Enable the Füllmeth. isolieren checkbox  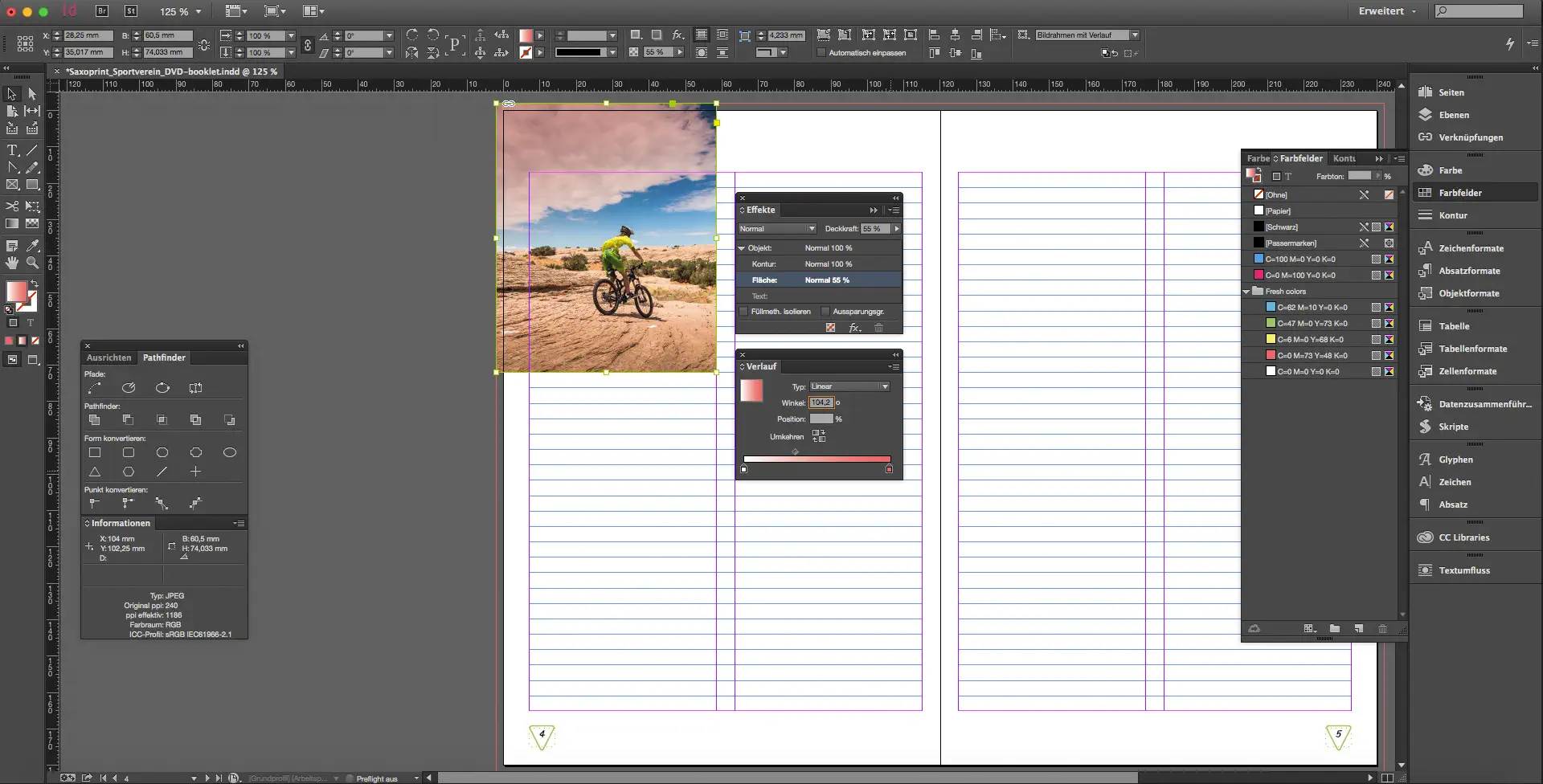[x=743, y=312]
